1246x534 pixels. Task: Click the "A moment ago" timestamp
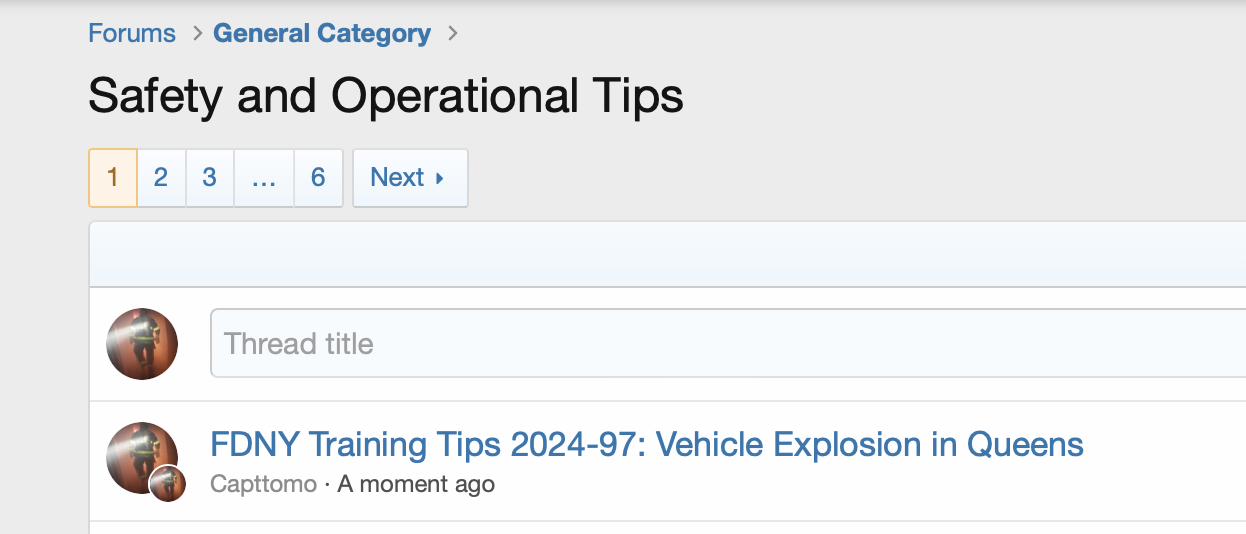(x=416, y=485)
